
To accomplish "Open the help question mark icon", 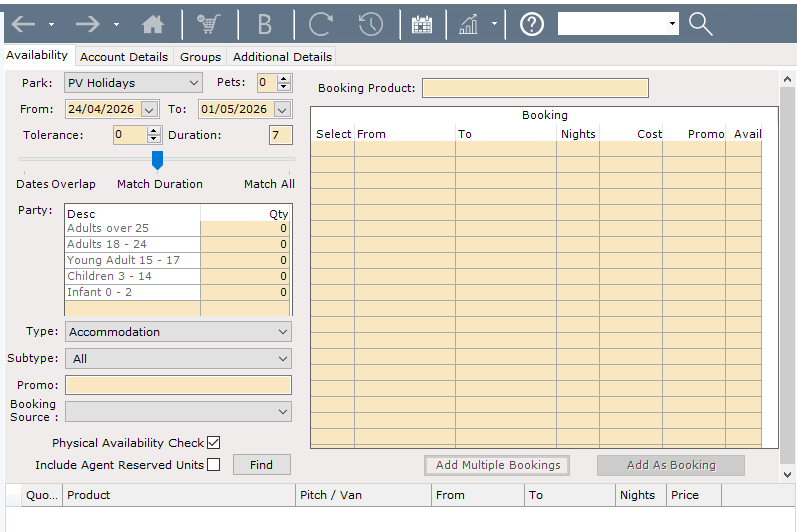I will 532,24.
